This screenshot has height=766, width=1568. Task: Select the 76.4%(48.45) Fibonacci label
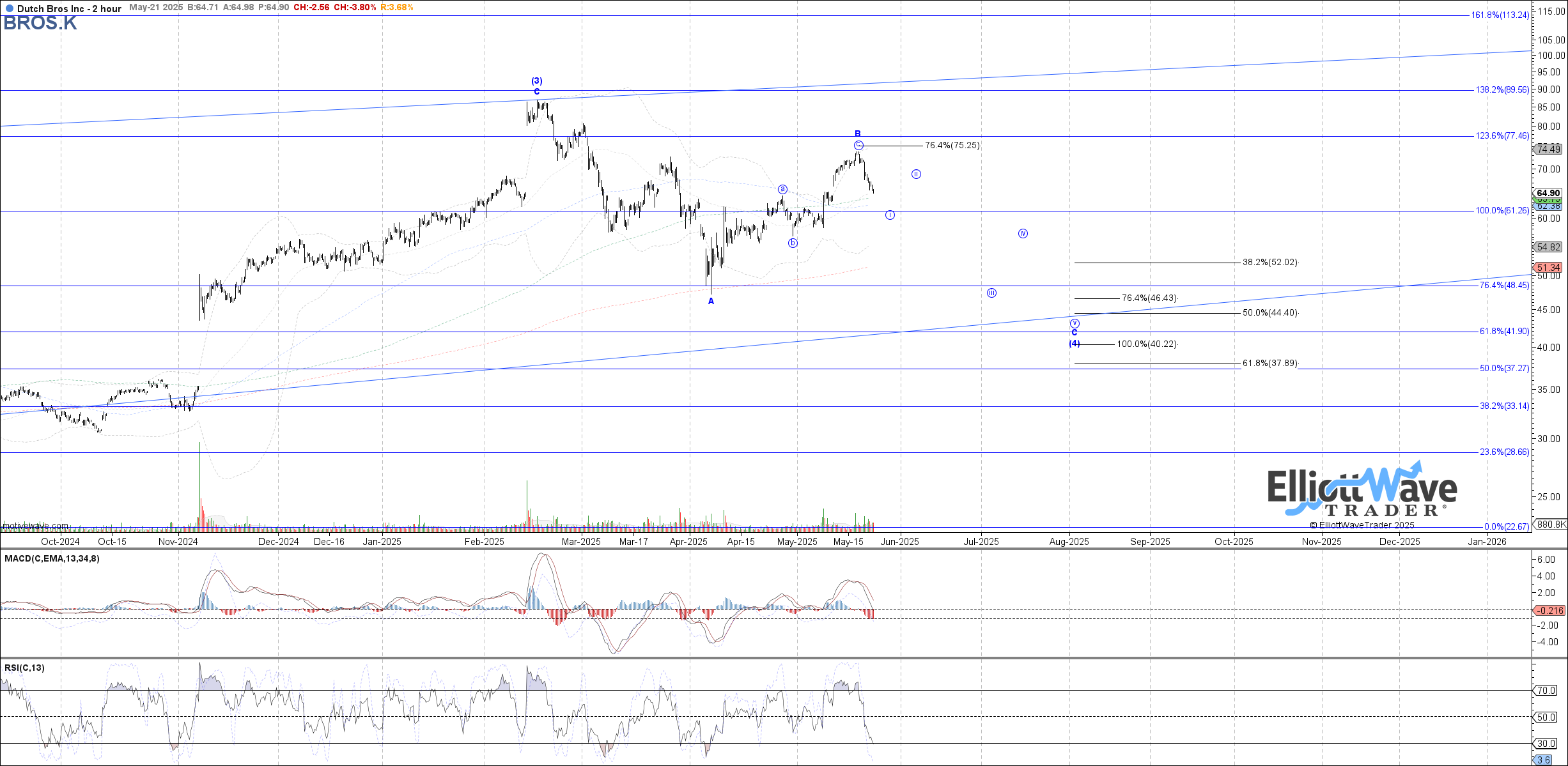click(1505, 285)
